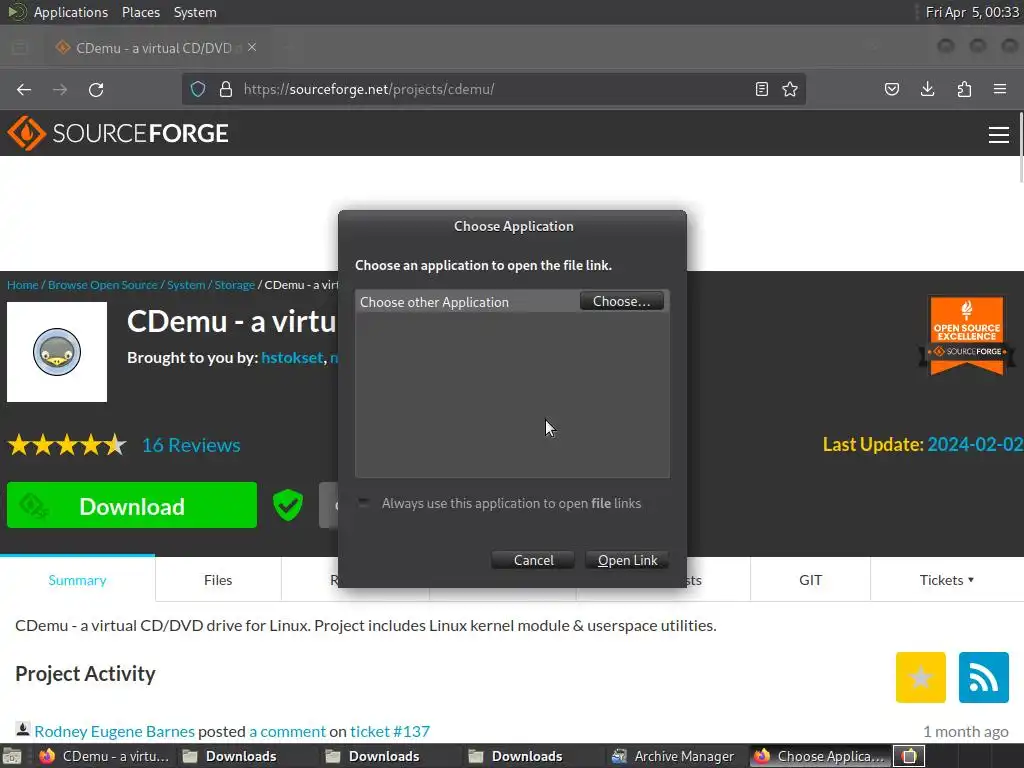This screenshot has height=768, width=1024.
Task: Save to Pocket icon in the toolbar
Action: [891, 89]
